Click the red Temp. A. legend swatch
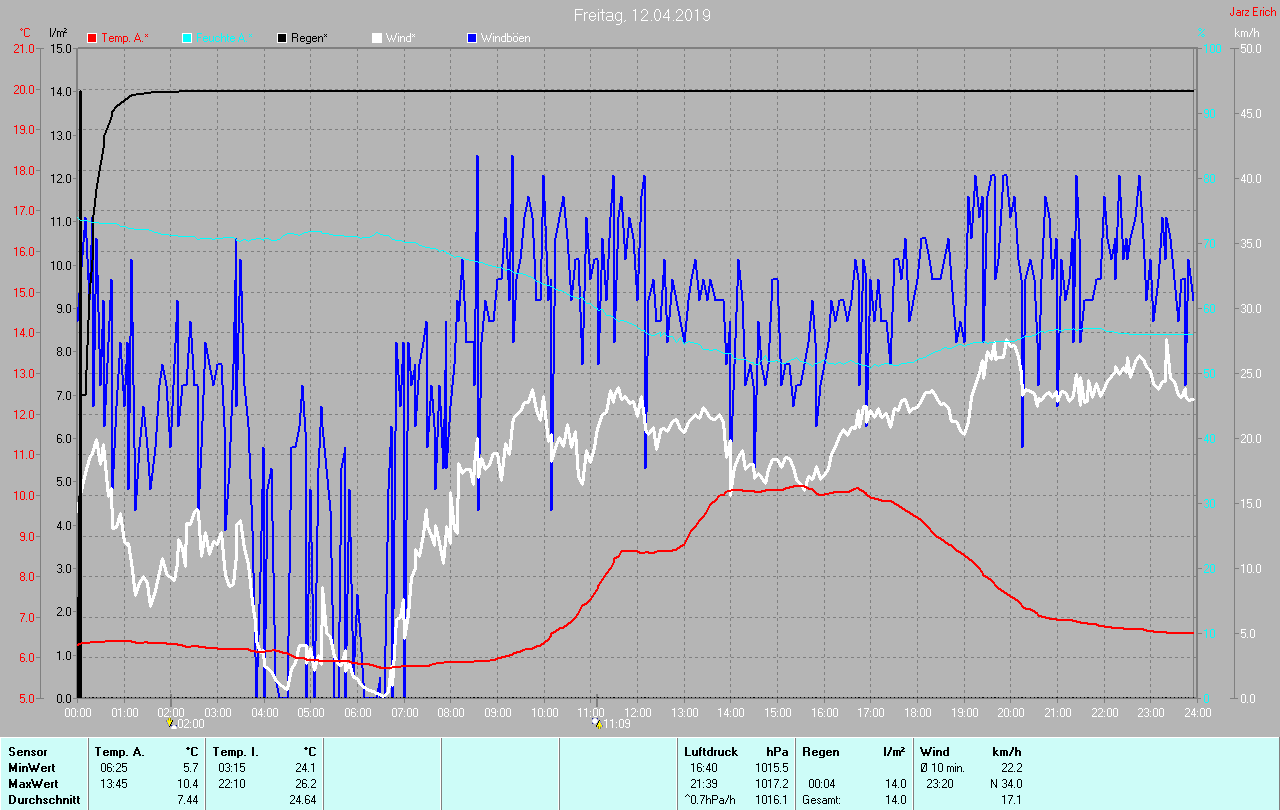This screenshot has width=1280, height=810. [x=92, y=38]
